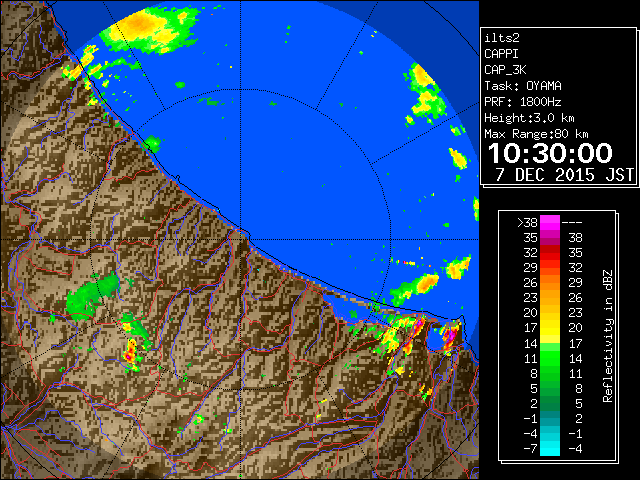
Task: Click the green echo patch over inland mountains
Action: tap(92, 297)
